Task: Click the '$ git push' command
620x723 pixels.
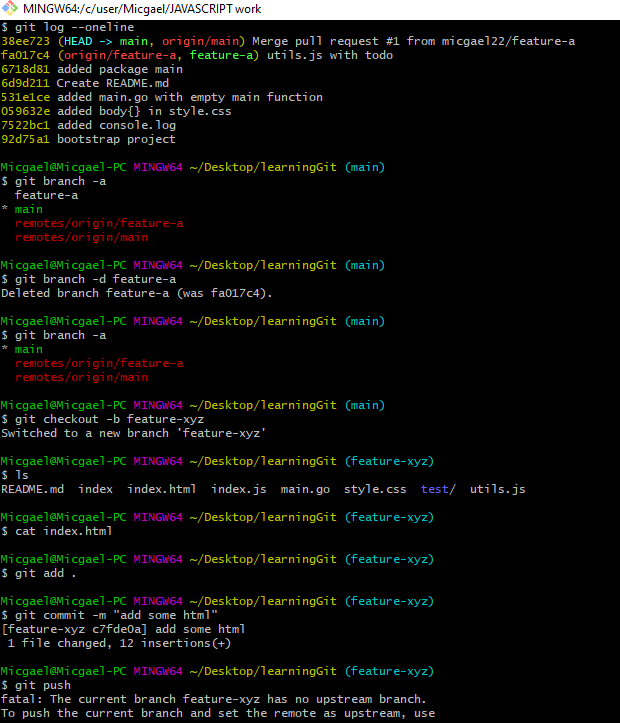Action: tap(36, 685)
